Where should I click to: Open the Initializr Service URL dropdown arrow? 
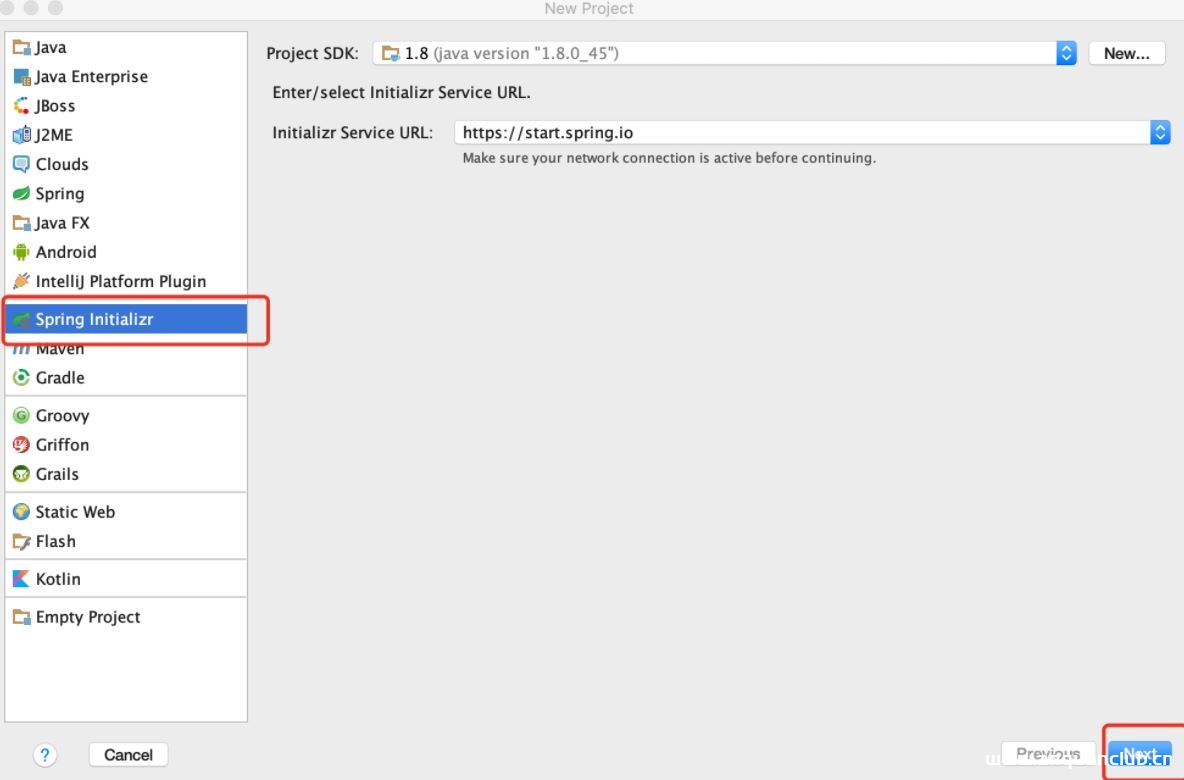[x=1160, y=132]
